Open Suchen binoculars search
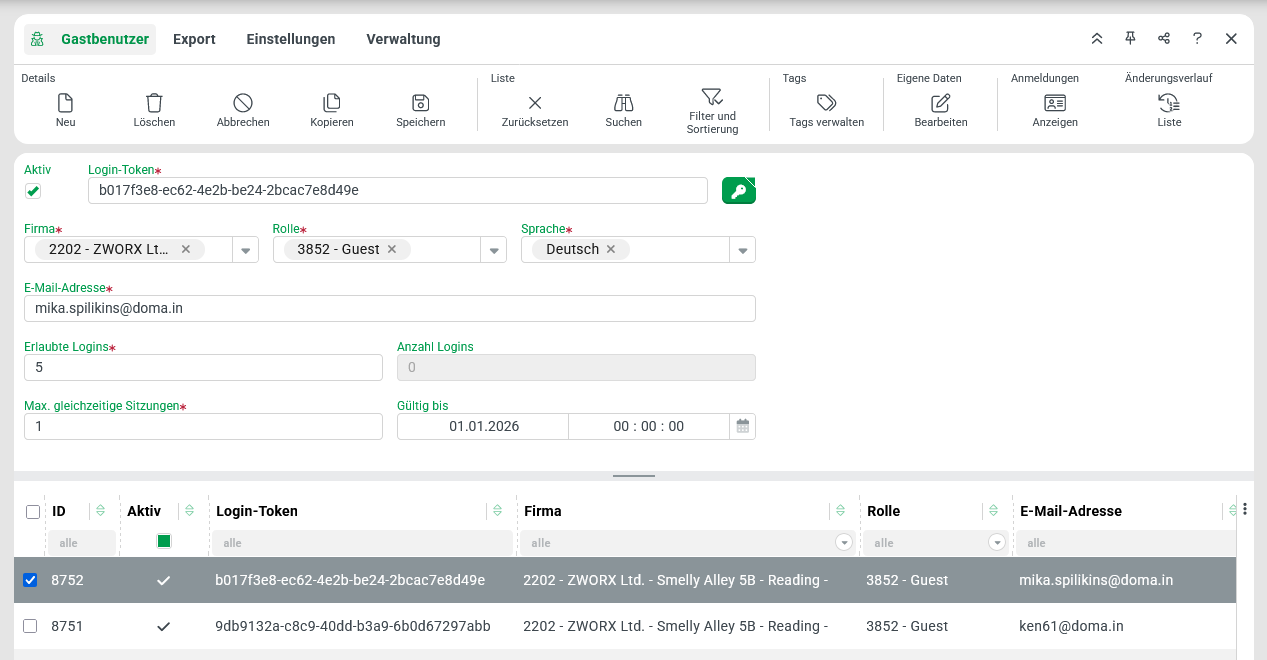Screen dimensions: 1267x660 [623, 103]
